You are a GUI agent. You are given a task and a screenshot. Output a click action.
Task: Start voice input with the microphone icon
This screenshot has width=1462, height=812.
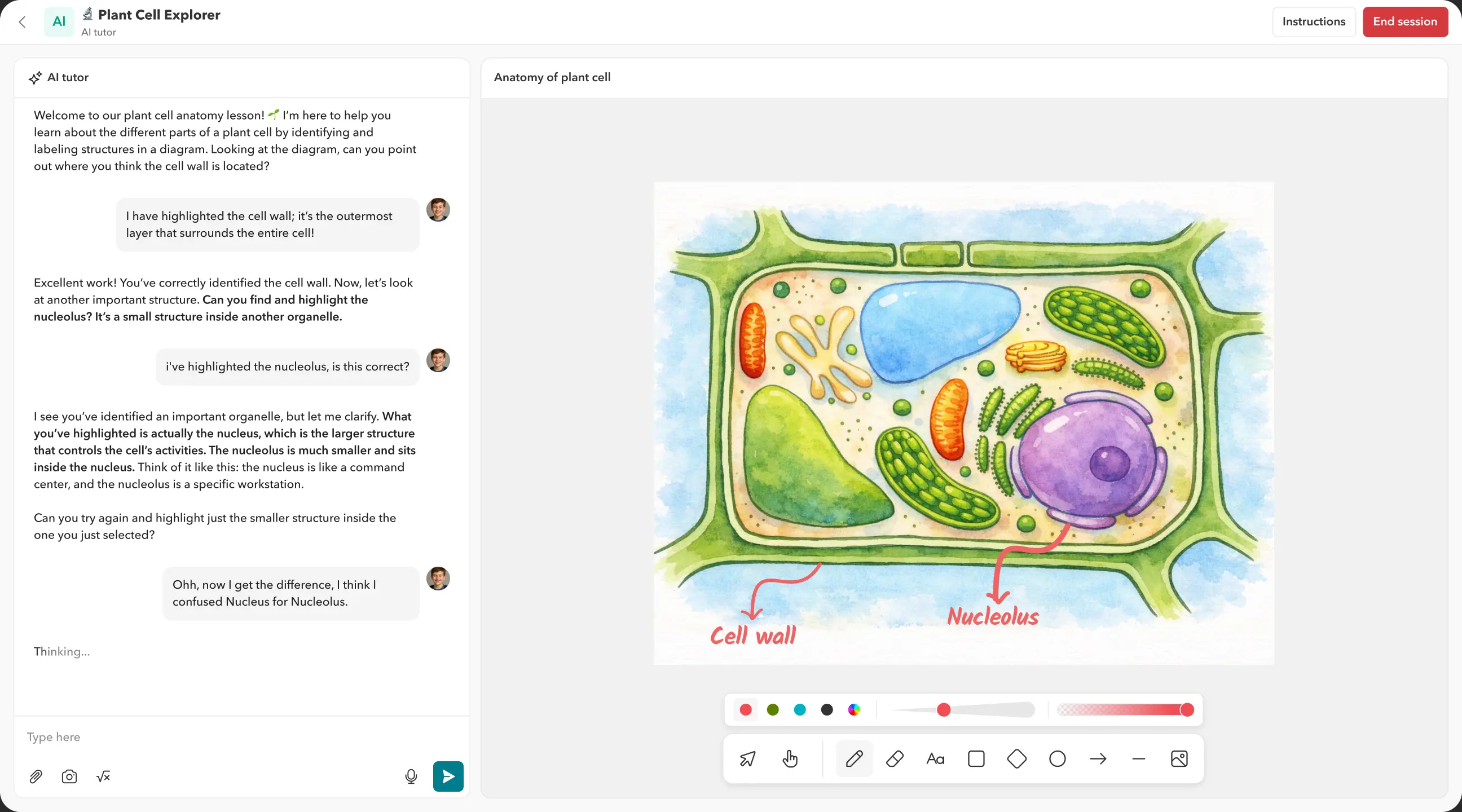point(411,776)
